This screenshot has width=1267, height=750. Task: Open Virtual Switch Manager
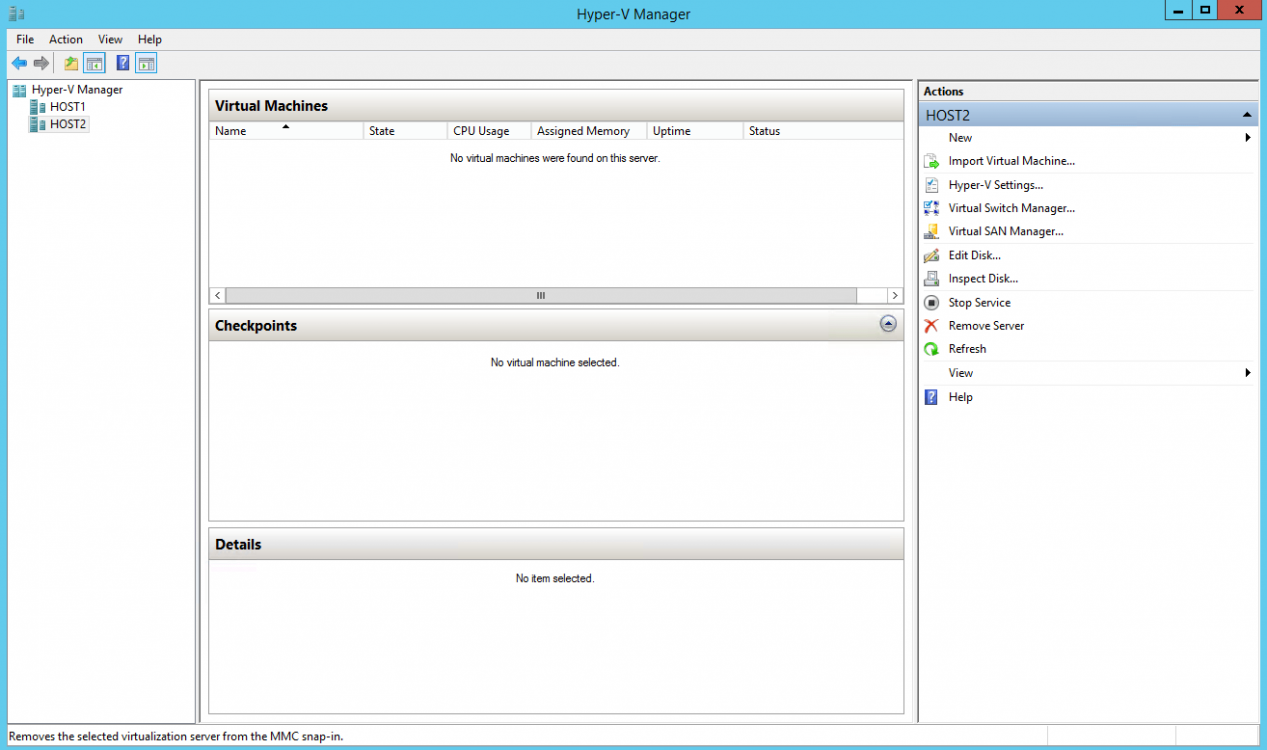1011,208
